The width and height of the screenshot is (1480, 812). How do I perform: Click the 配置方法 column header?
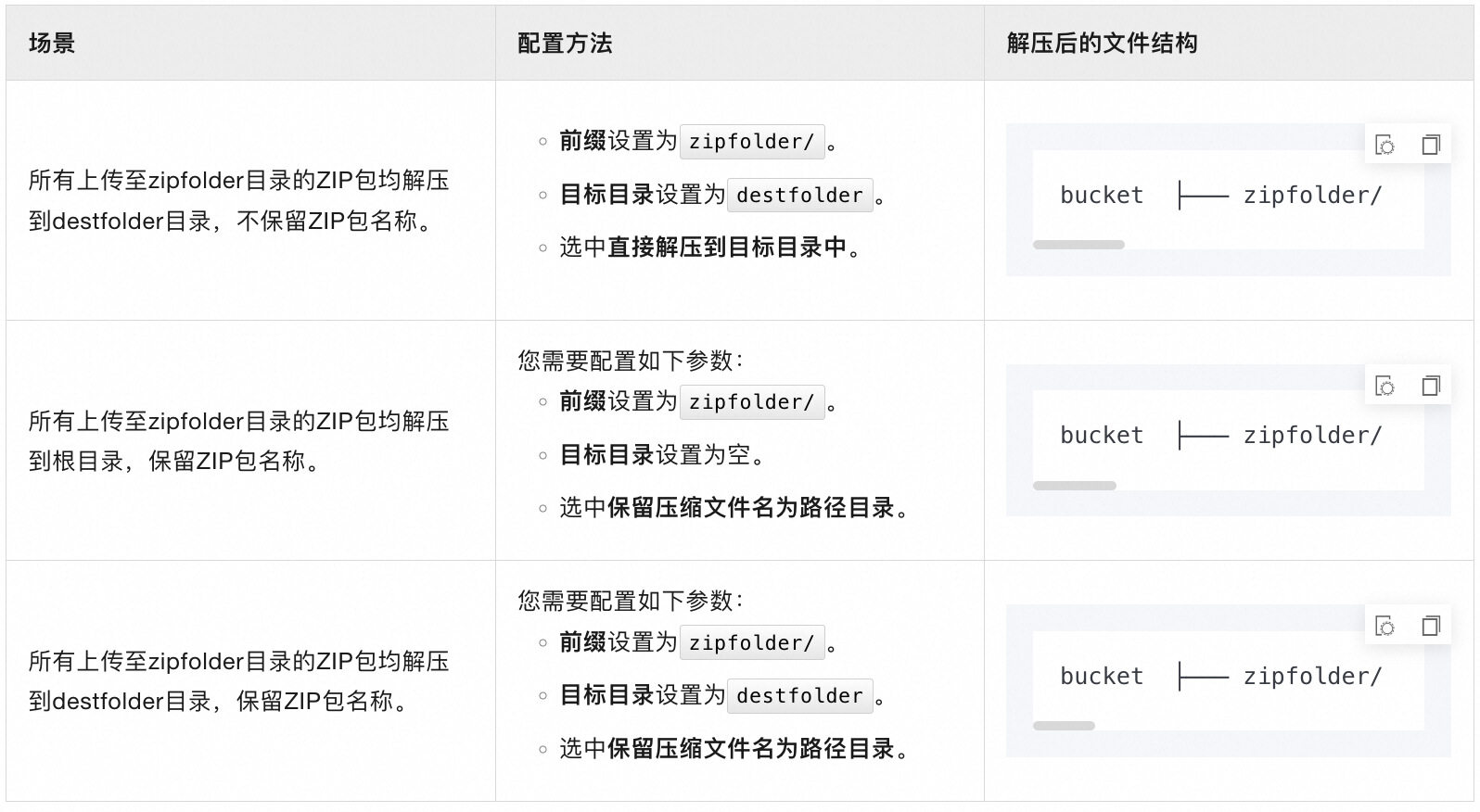(565, 44)
